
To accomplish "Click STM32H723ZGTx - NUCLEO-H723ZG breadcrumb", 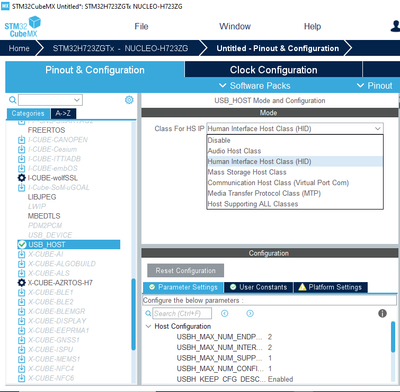I will [120, 48].
